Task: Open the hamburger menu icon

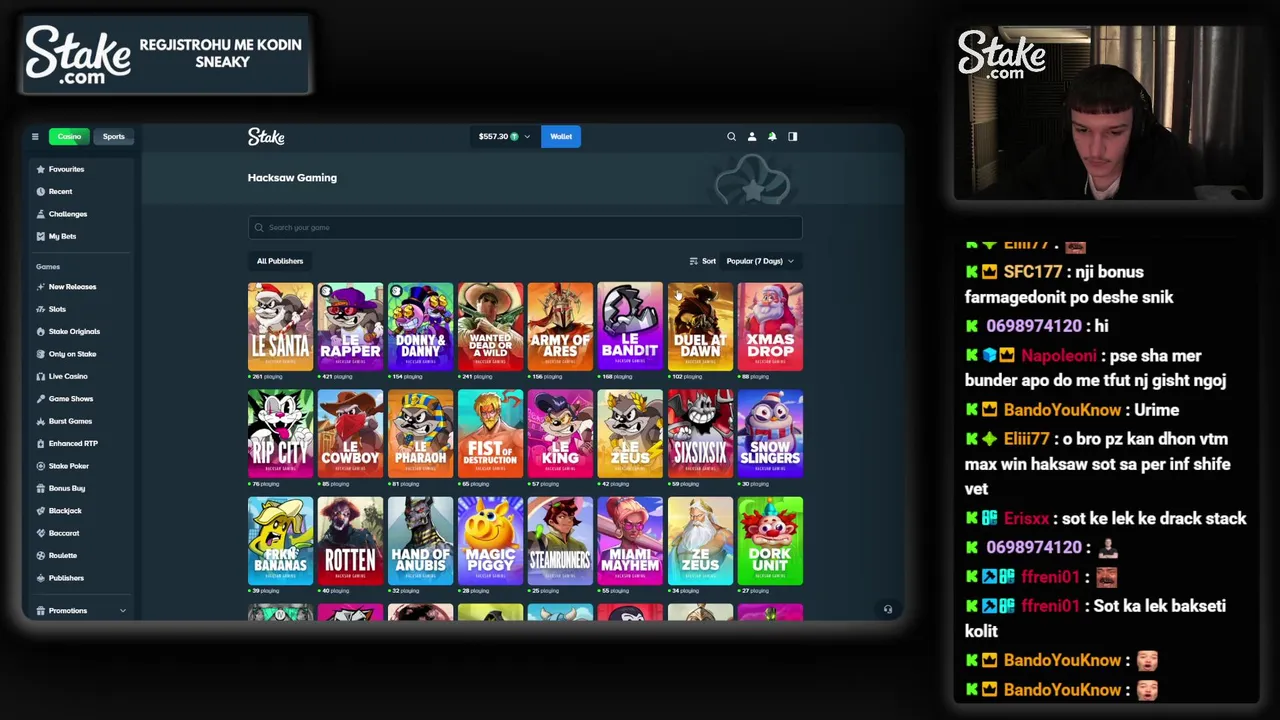Action: click(35, 136)
